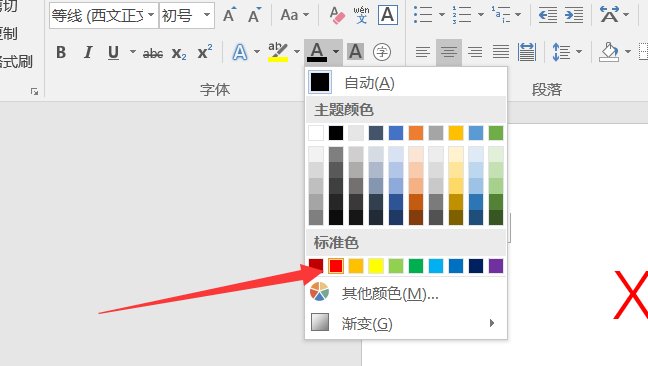Open text effects dropdown arrow
The image size is (648, 366).
click(257, 52)
